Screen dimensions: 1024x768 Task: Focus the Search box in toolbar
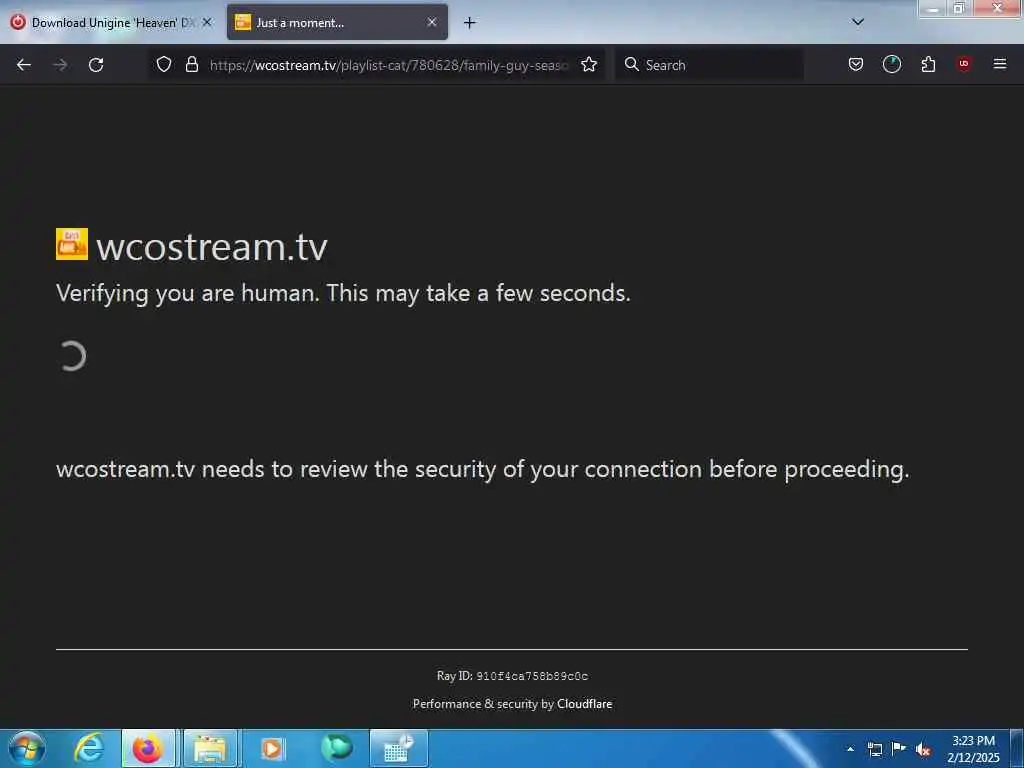tap(709, 65)
